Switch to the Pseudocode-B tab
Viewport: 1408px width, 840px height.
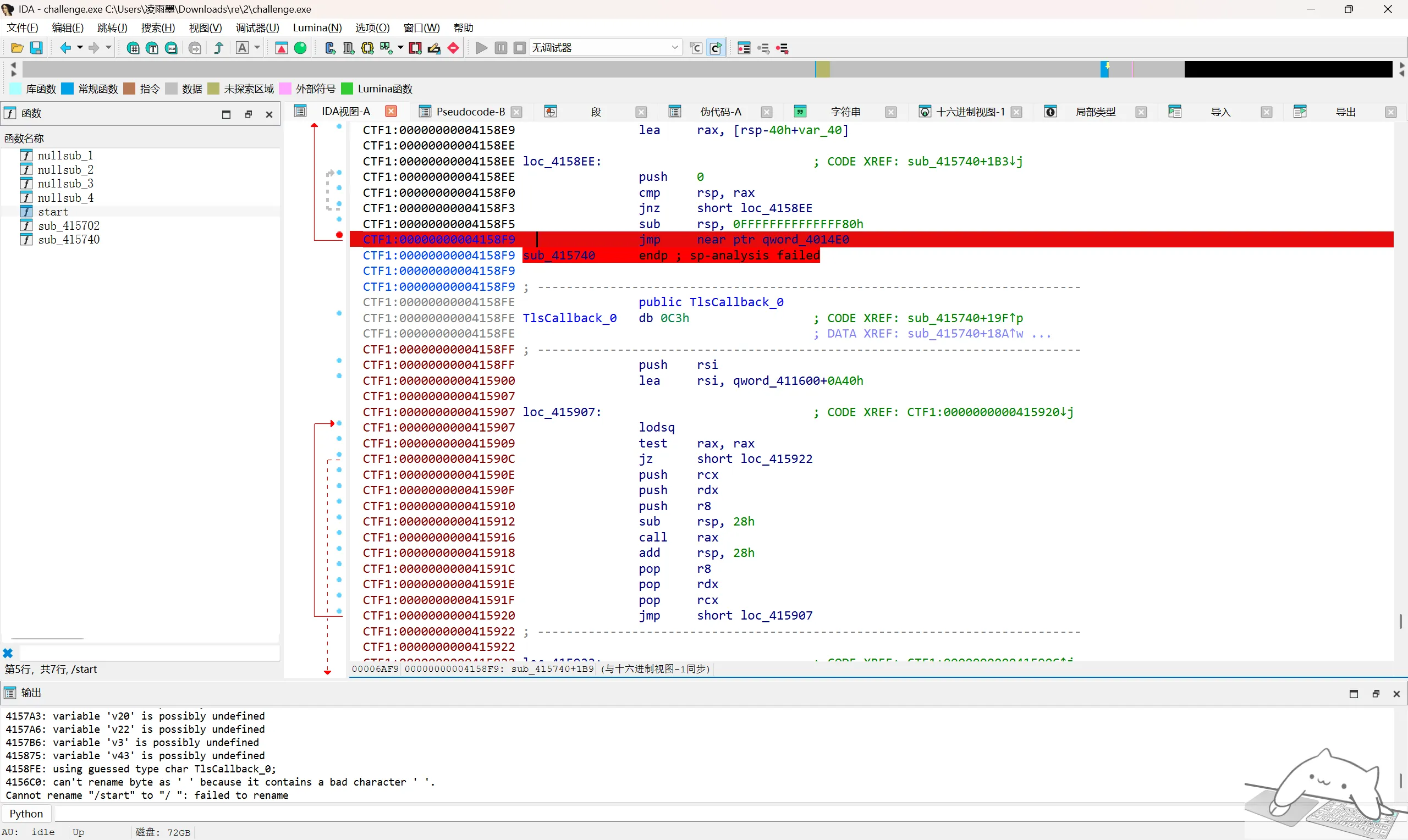470,112
